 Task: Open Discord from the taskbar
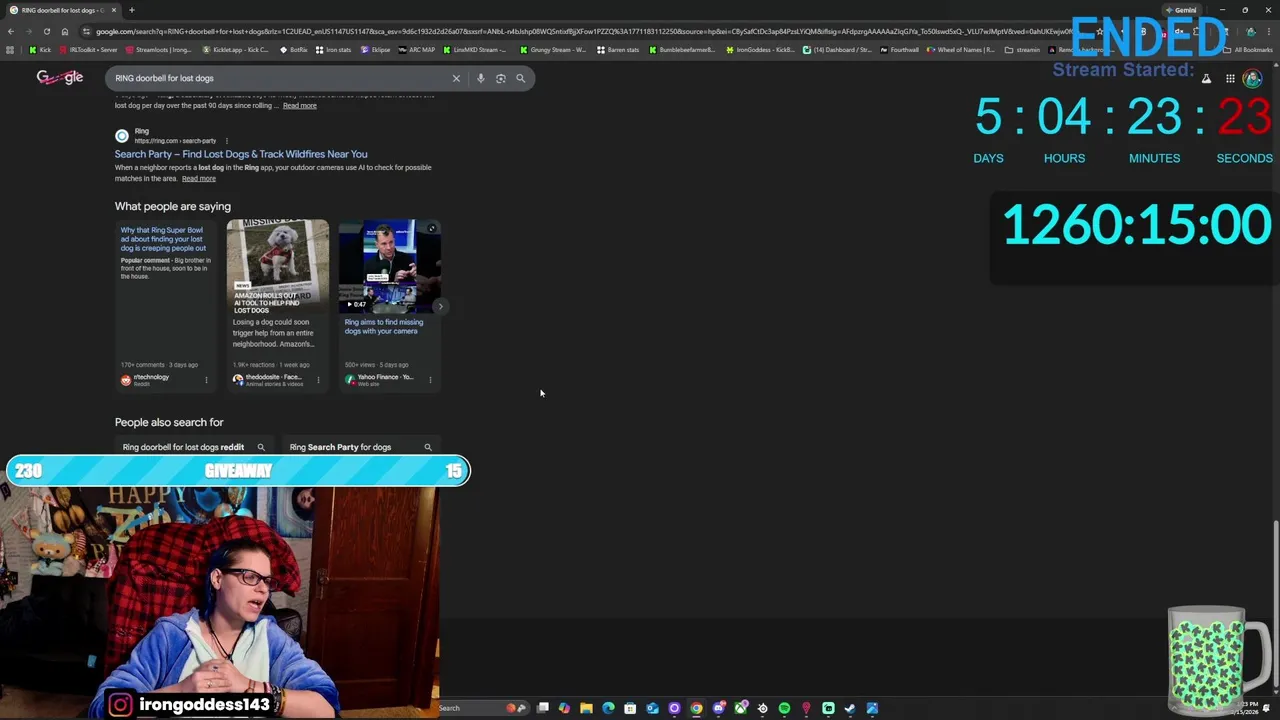[x=718, y=708]
